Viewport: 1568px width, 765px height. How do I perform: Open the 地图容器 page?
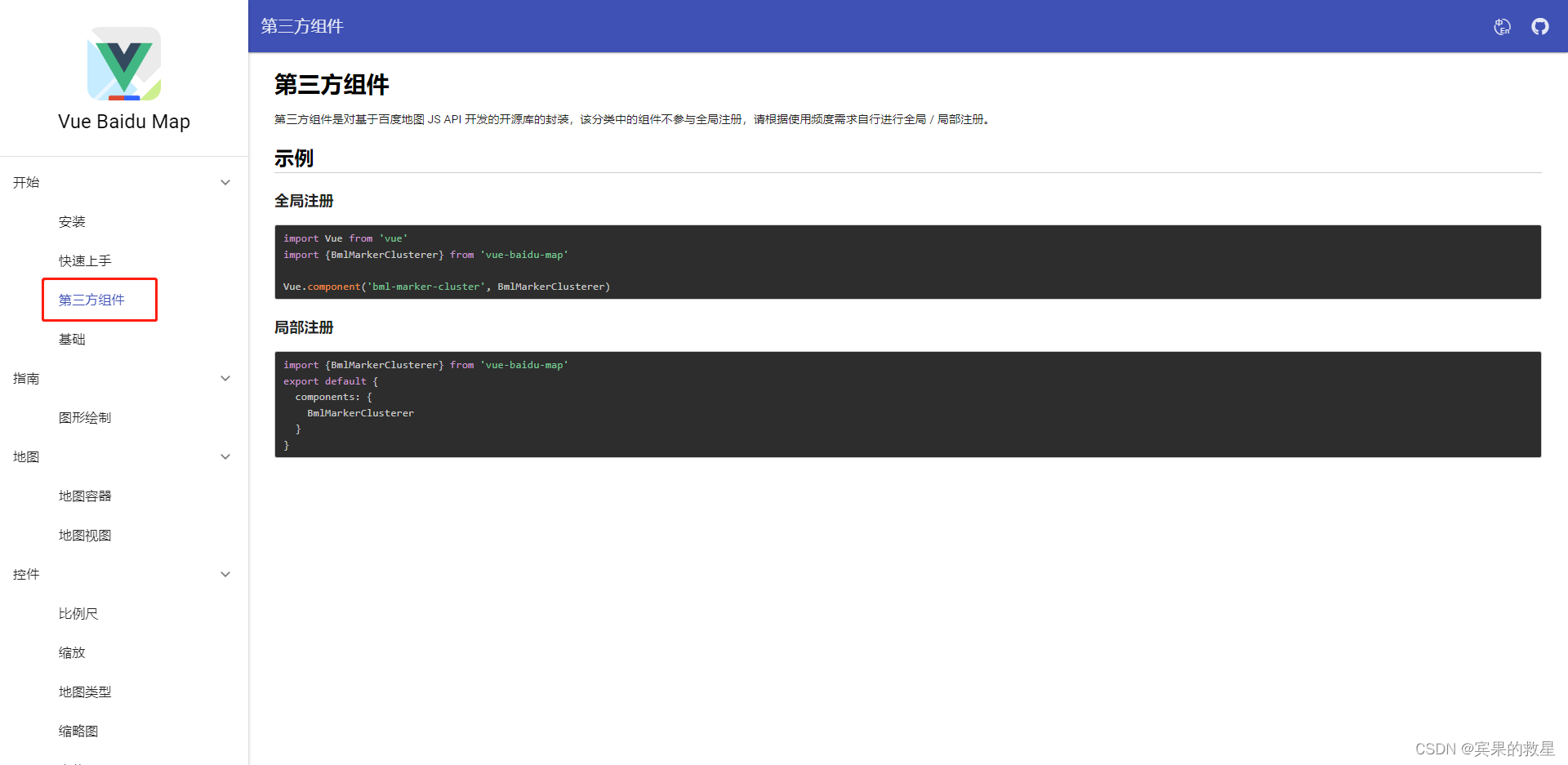pyautogui.click(x=84, y=496)
